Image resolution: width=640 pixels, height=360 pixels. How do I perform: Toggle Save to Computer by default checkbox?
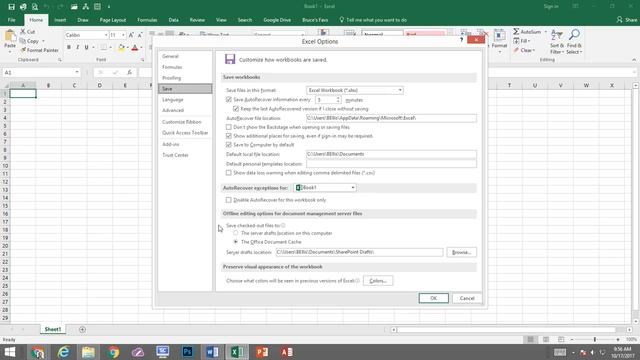pyautogui.click(x=229, y=145)
